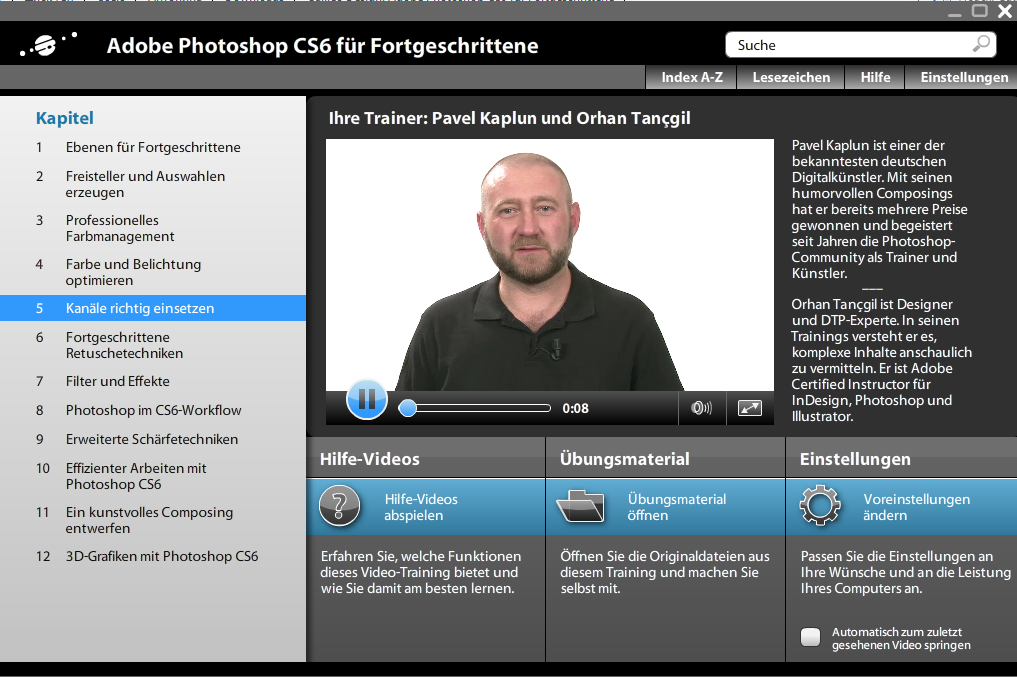
Task: Click title 'Ihre Trainer: Pavel Kaplun und Orhan Tançgil'
Action: (x=509, y=118)
